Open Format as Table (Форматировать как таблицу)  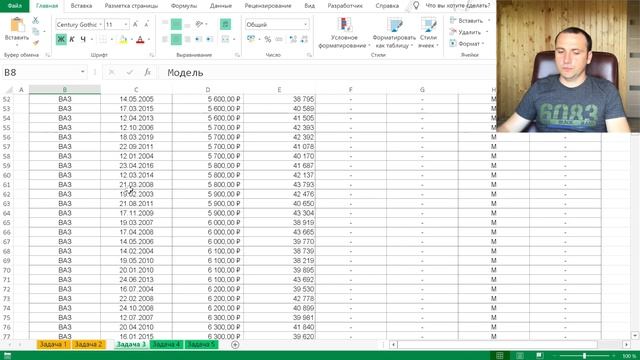394,33
